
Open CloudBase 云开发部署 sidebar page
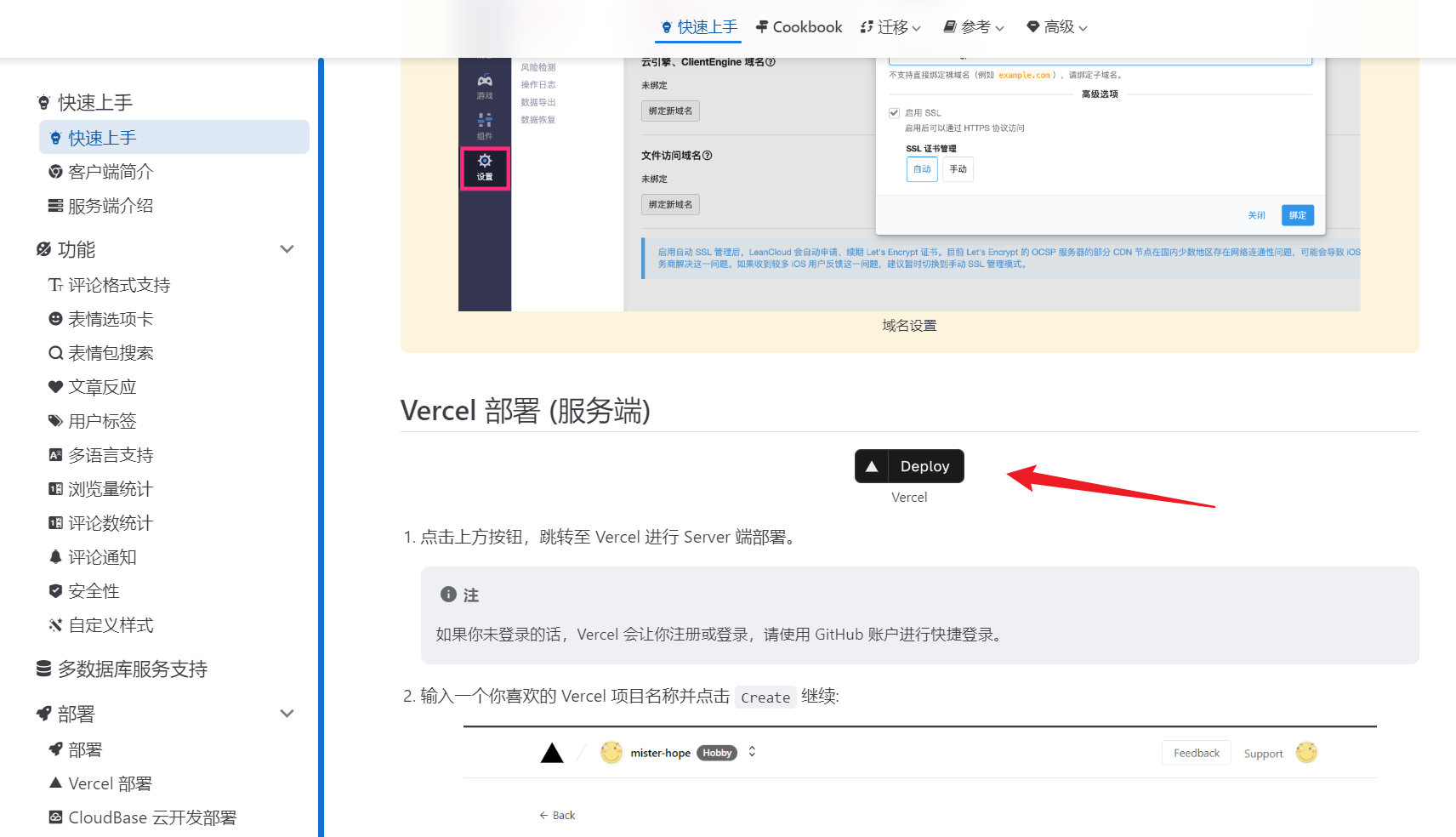point(151,817)
